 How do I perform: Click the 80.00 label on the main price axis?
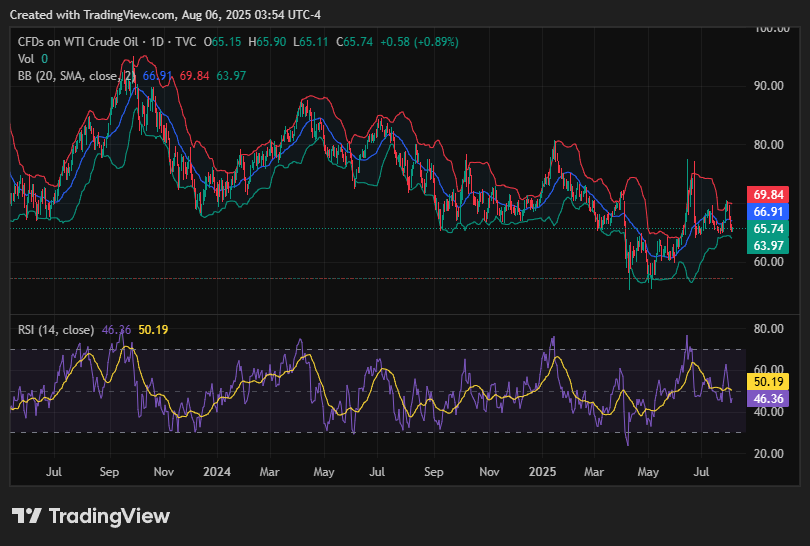[769, 145]
